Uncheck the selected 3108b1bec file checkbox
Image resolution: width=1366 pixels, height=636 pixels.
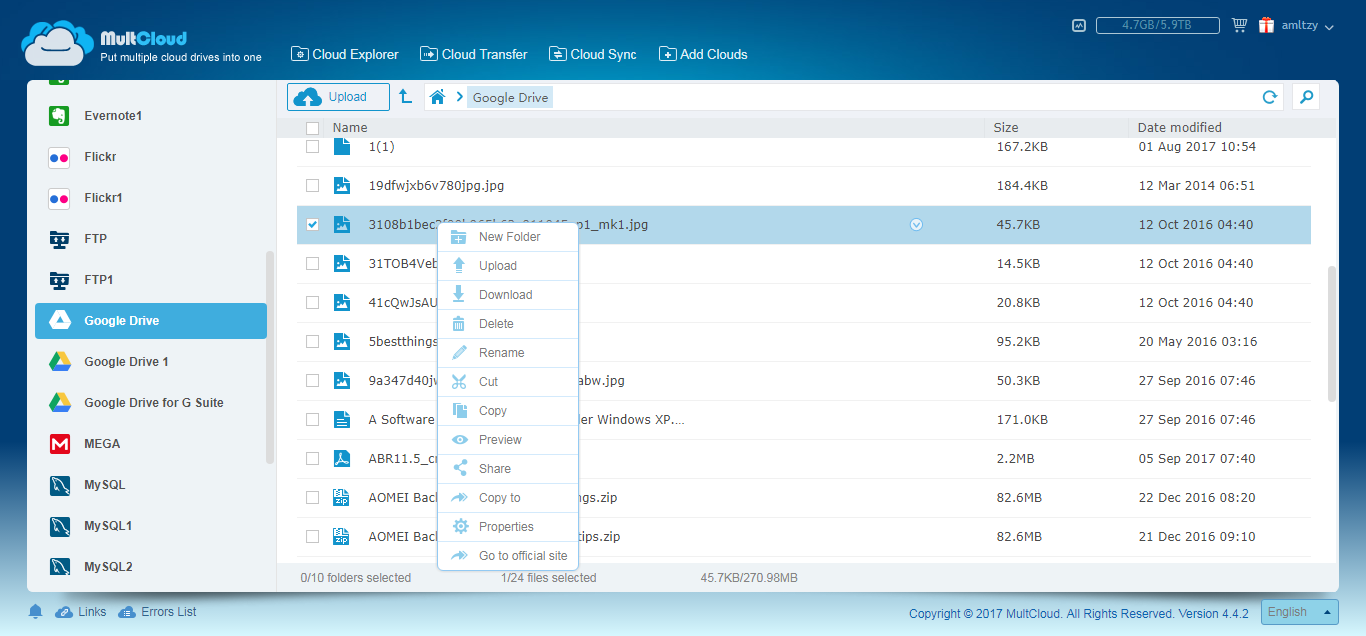click(313, 225)
